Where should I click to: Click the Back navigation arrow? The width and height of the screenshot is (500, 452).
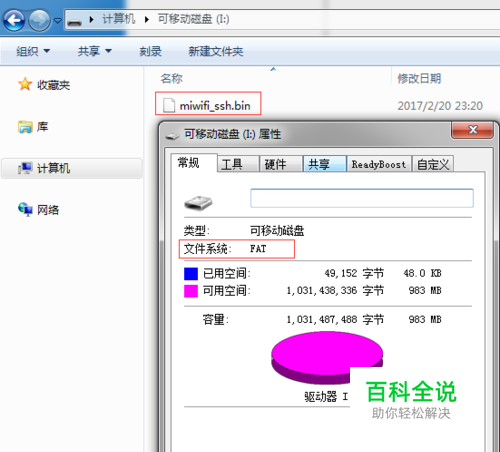tap(14, 20)
